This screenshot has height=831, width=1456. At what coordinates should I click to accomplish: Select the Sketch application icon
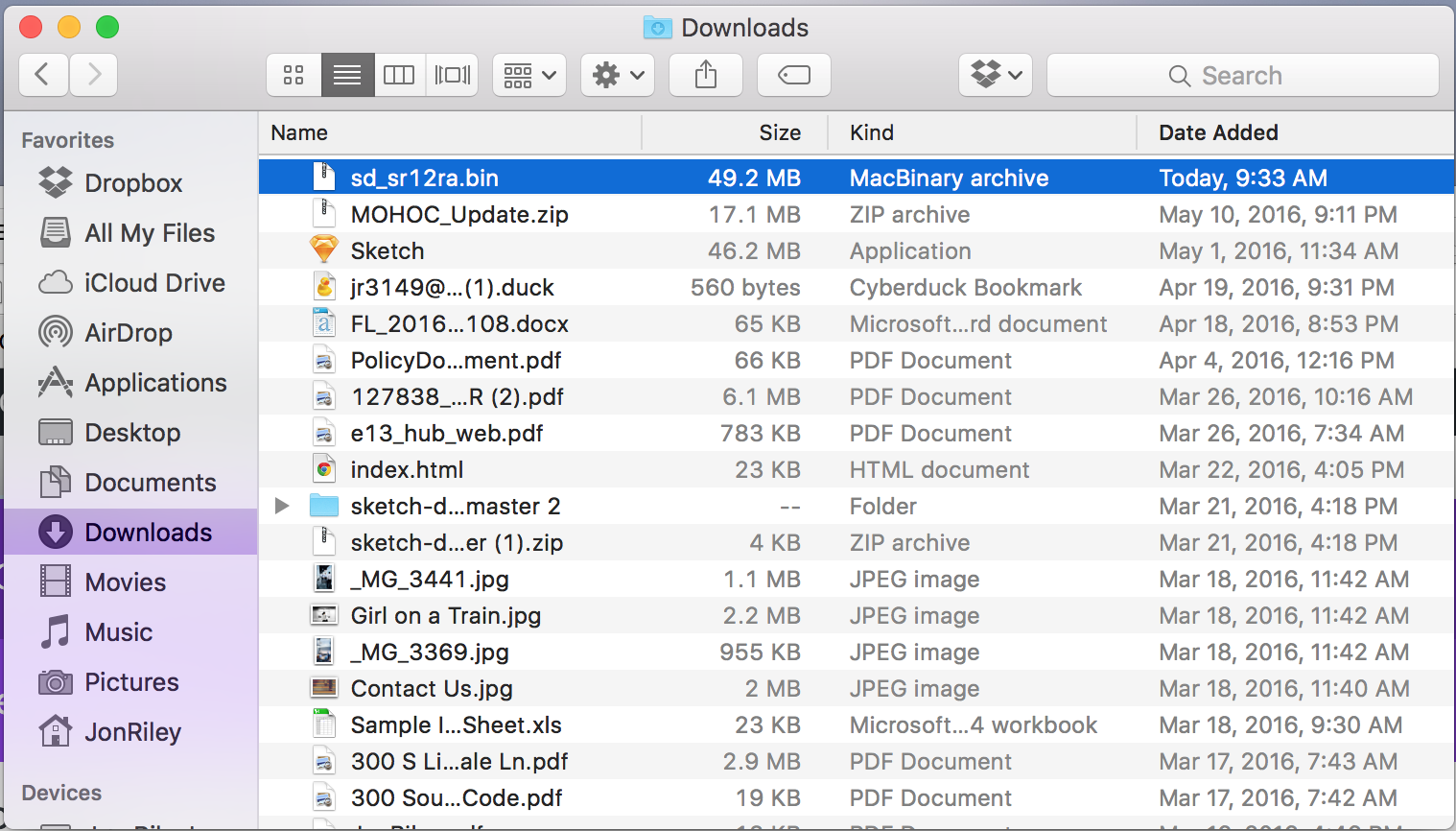(x=324, y=250)
